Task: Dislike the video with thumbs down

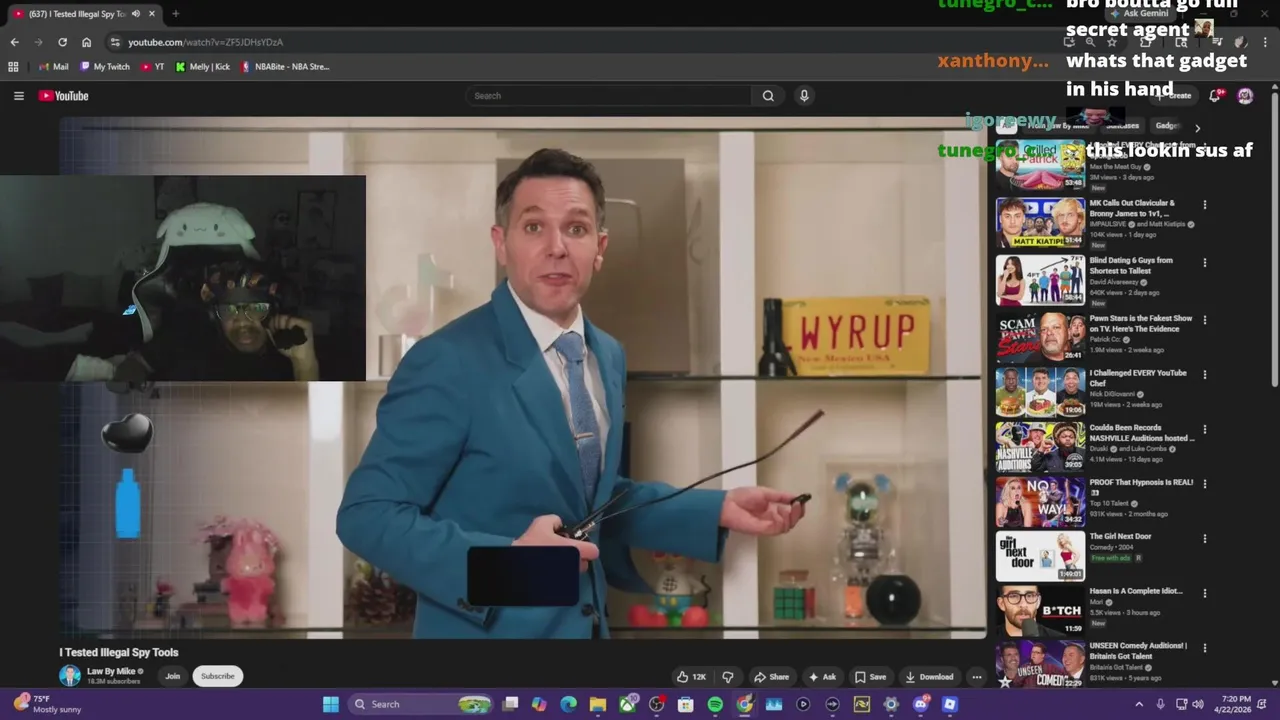Action: 728,677
